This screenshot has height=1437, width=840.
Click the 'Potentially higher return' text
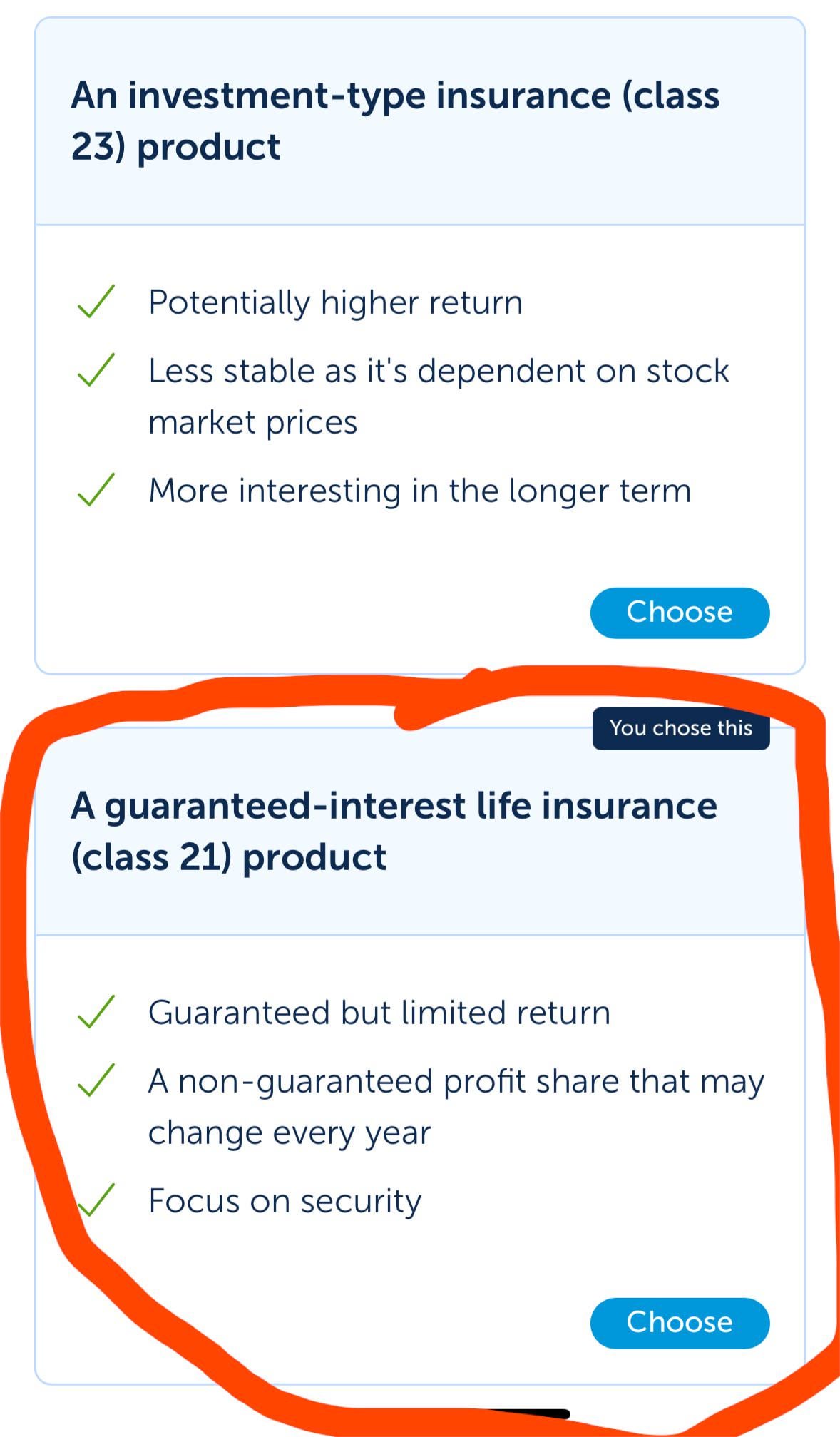click(x=335, y=302)
